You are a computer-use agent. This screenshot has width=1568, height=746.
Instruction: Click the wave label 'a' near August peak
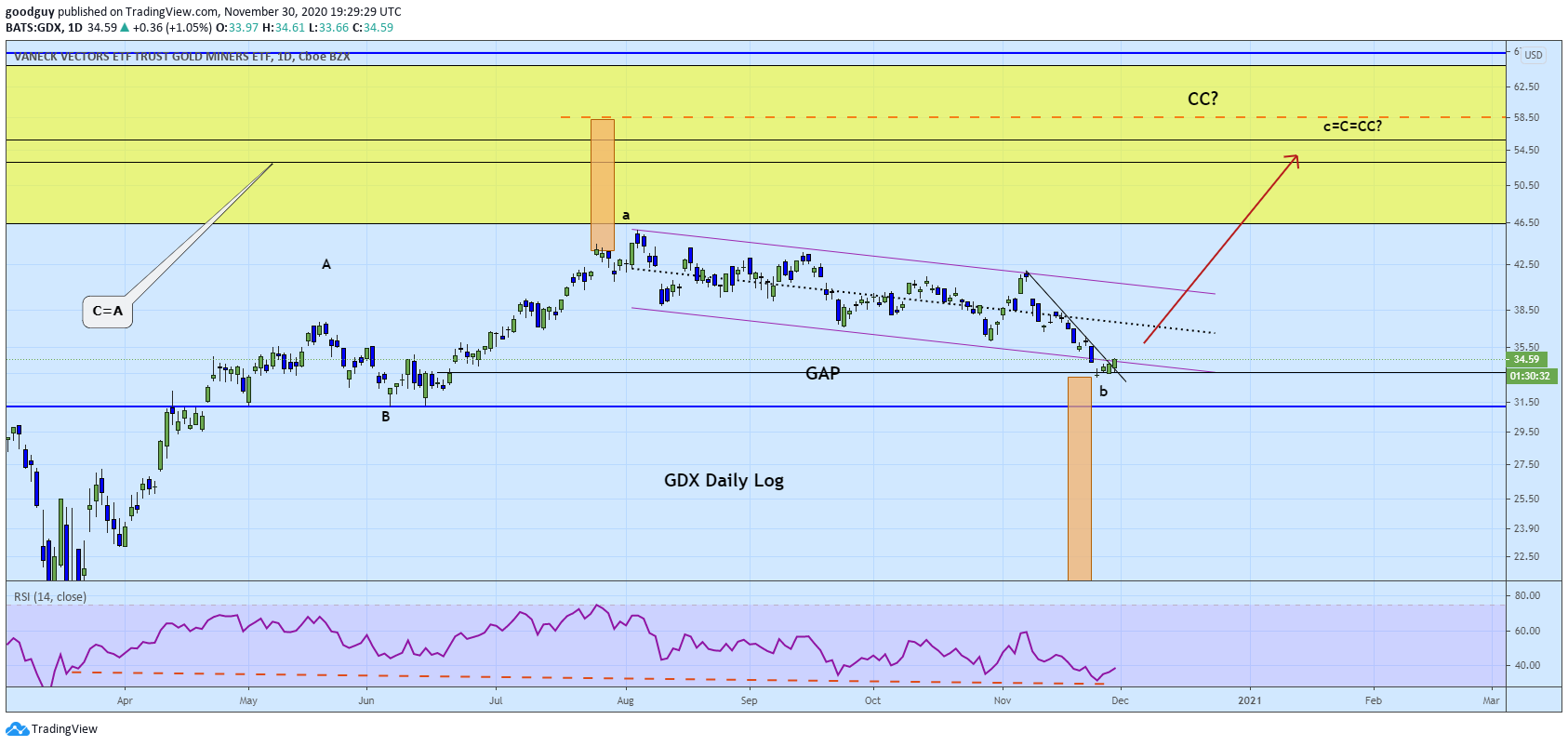pyautogui.click(x=626, y=216)
